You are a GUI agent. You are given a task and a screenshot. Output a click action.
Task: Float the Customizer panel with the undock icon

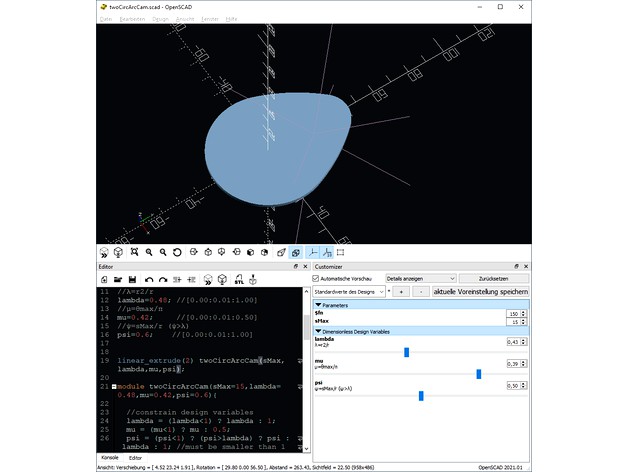pyautogui.click(x=516, y=266)
